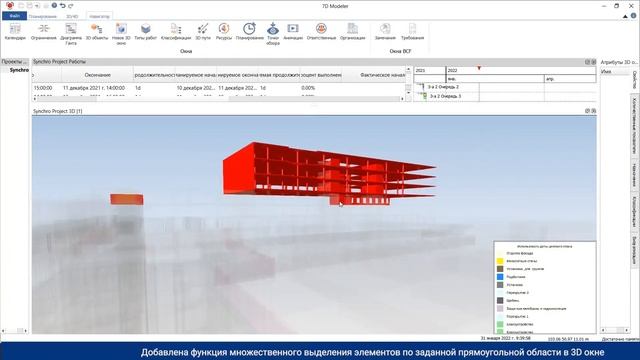The image size is (640, 360).
Task: Open the Организации window
Action: (x=353, y=31)
